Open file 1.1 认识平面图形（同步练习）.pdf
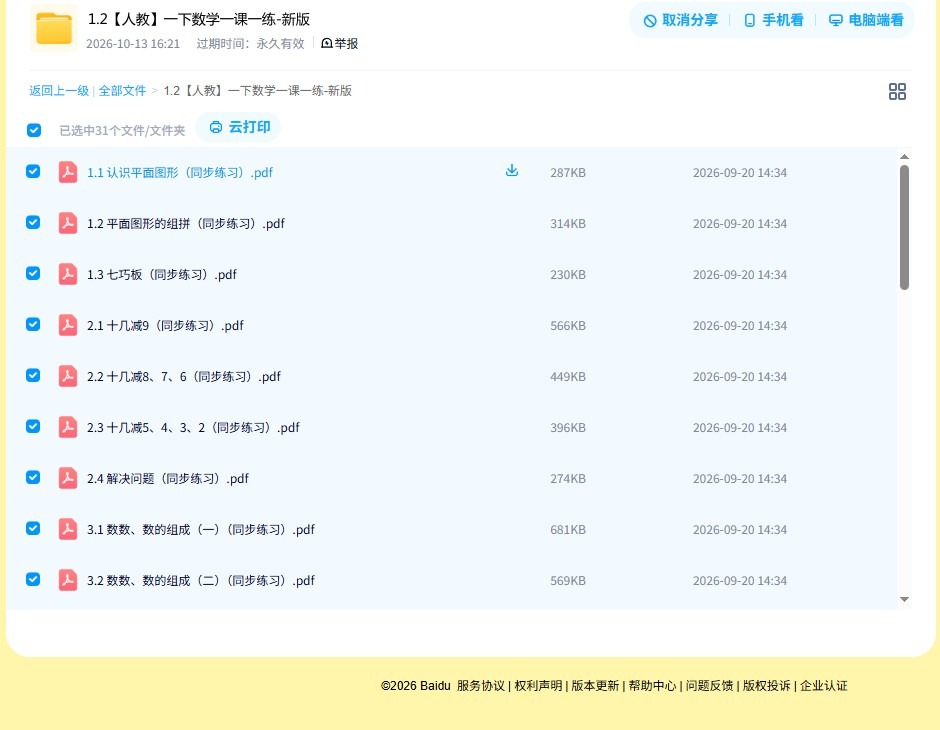Screen dimensions: 940x730 coord(180,173)
